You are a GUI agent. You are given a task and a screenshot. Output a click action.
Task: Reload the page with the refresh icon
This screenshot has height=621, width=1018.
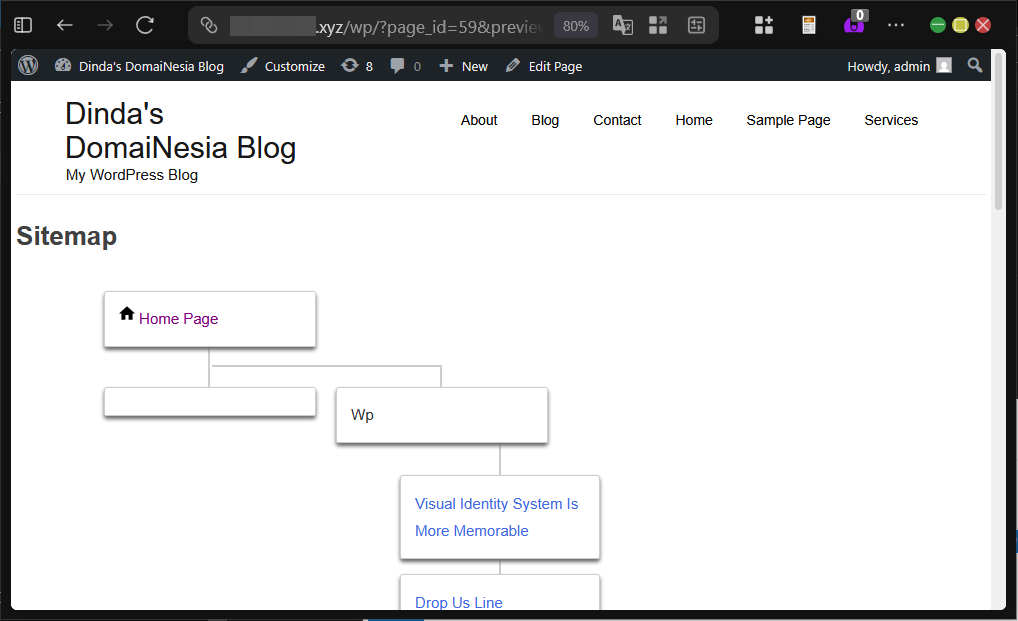point(144,24)
